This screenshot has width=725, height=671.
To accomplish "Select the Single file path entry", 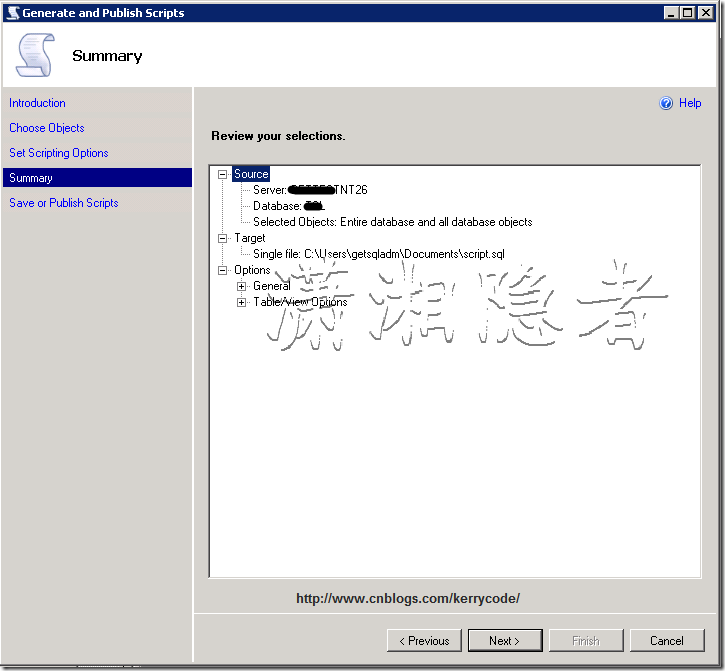I will pos(378,254).
